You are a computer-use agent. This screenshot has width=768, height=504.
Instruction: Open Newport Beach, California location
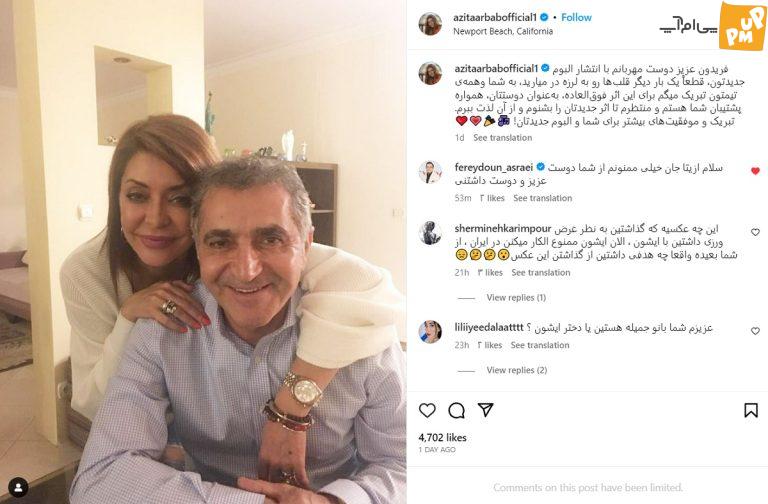(503, 31)
